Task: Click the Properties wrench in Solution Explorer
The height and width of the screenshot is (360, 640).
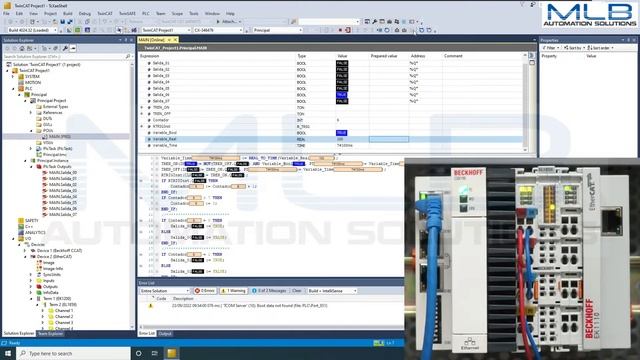Action: coord(65,48)
